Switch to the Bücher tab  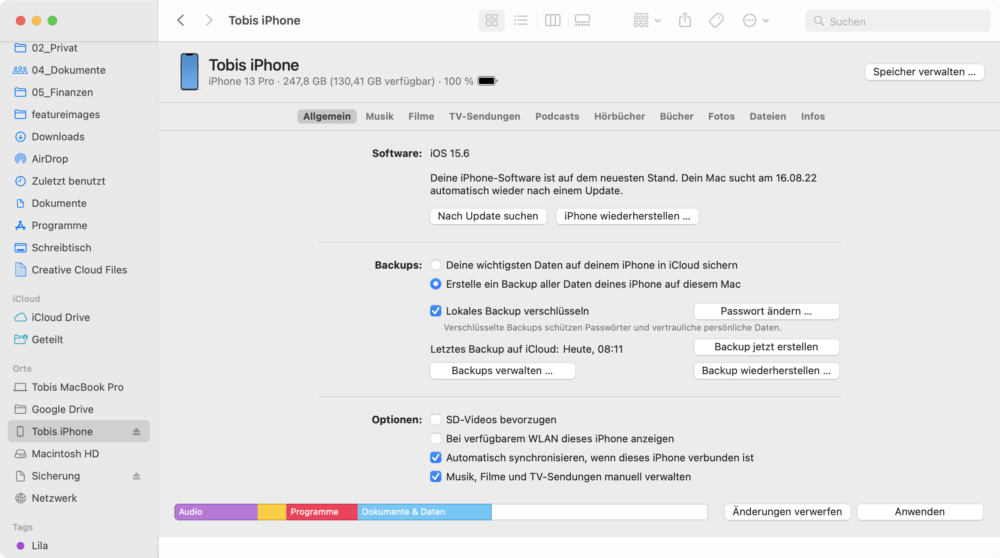[677, 116]
